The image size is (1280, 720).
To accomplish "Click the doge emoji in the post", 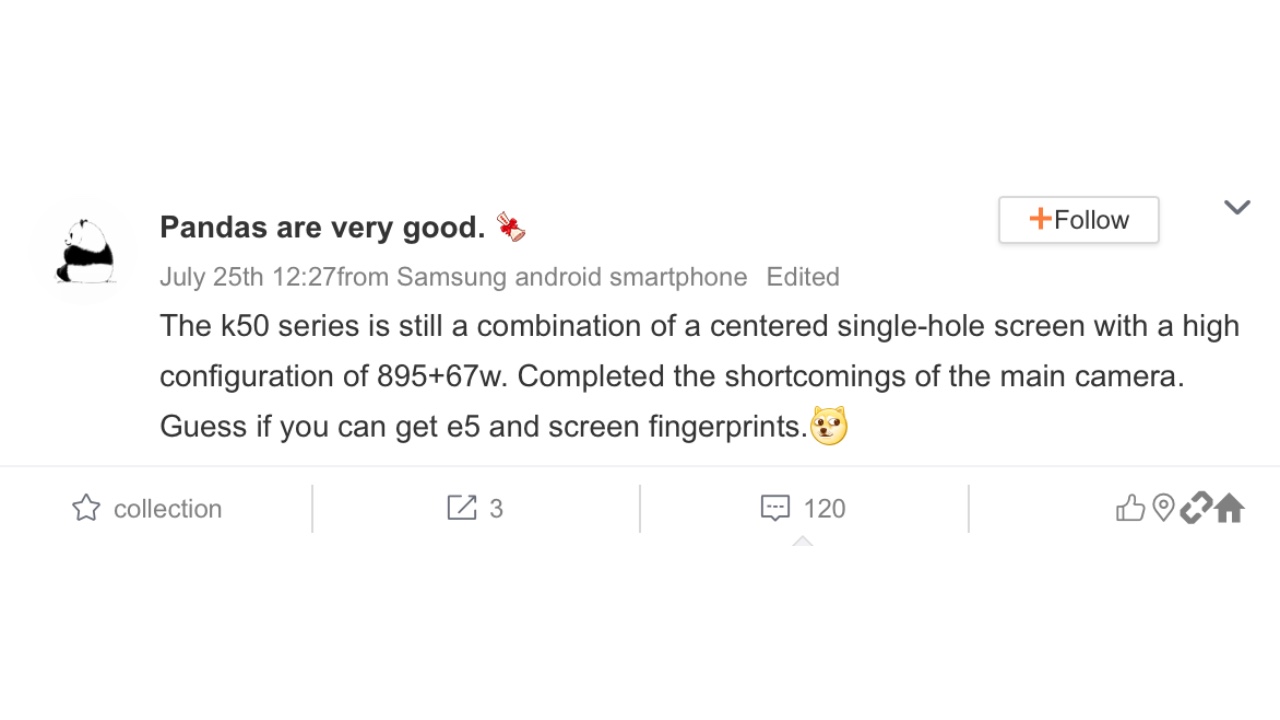I will pyautogui.click(x=829, y=426).
